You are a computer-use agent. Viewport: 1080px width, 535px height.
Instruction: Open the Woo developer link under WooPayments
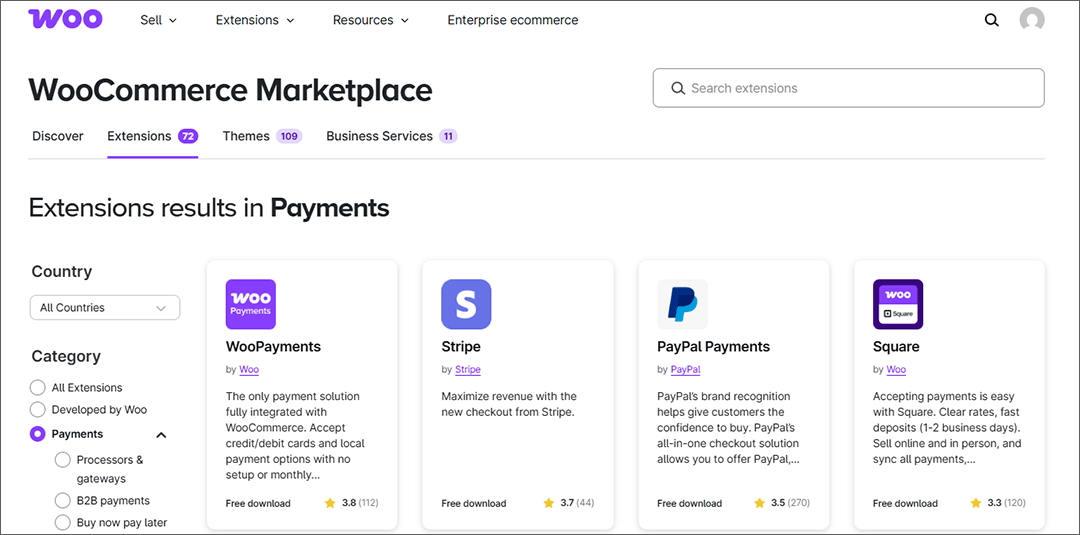(x=249, y=370)
